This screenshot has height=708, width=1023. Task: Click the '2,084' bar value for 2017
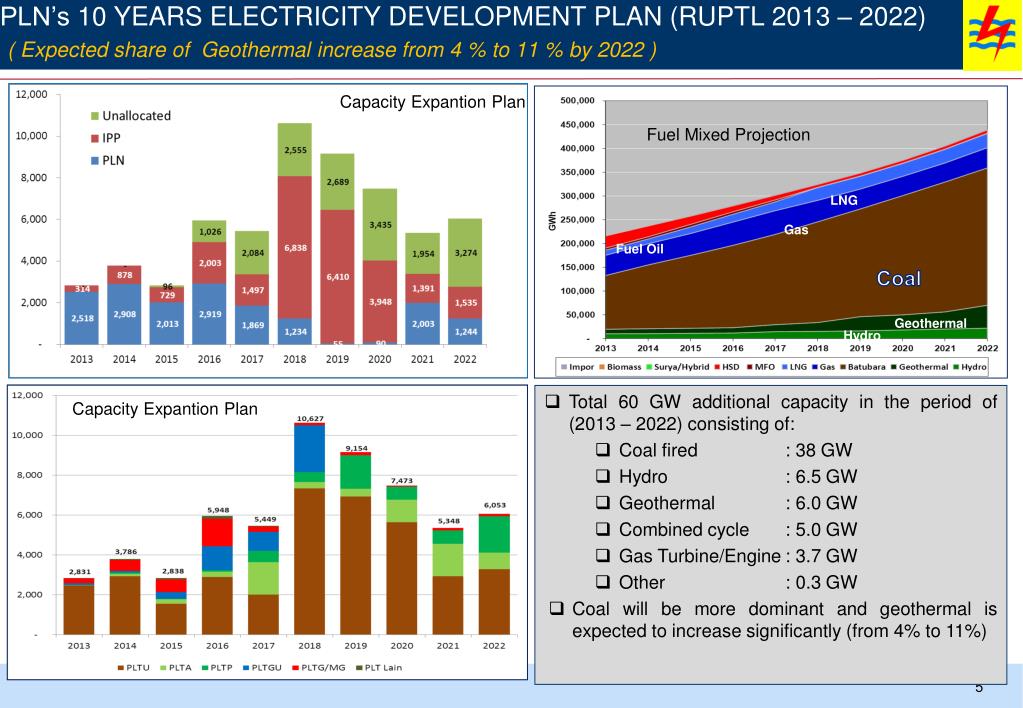[252, 253]
